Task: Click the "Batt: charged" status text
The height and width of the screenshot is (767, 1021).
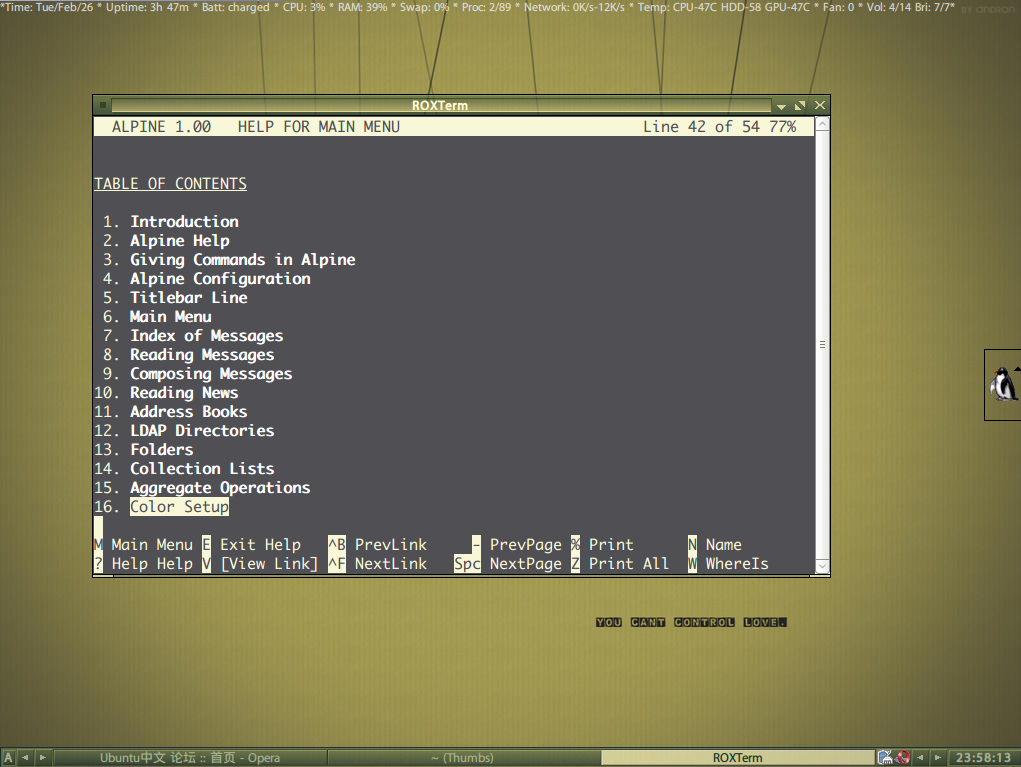Action: click(x=235, y=7)
